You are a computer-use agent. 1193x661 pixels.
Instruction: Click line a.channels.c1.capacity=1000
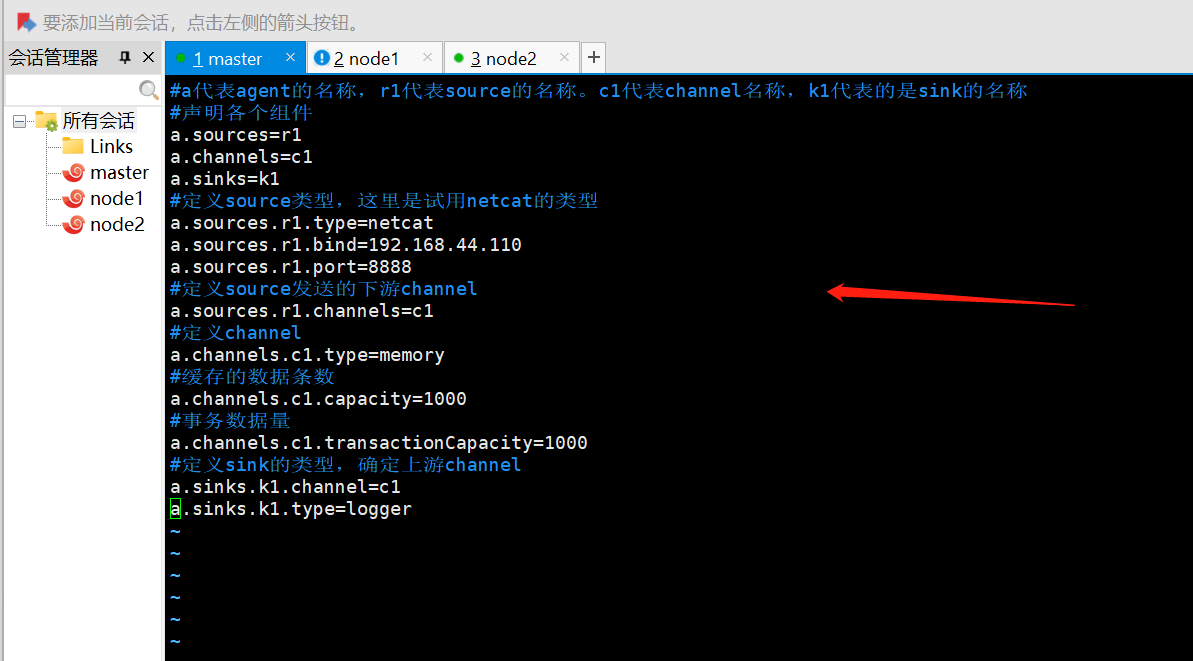318,399
